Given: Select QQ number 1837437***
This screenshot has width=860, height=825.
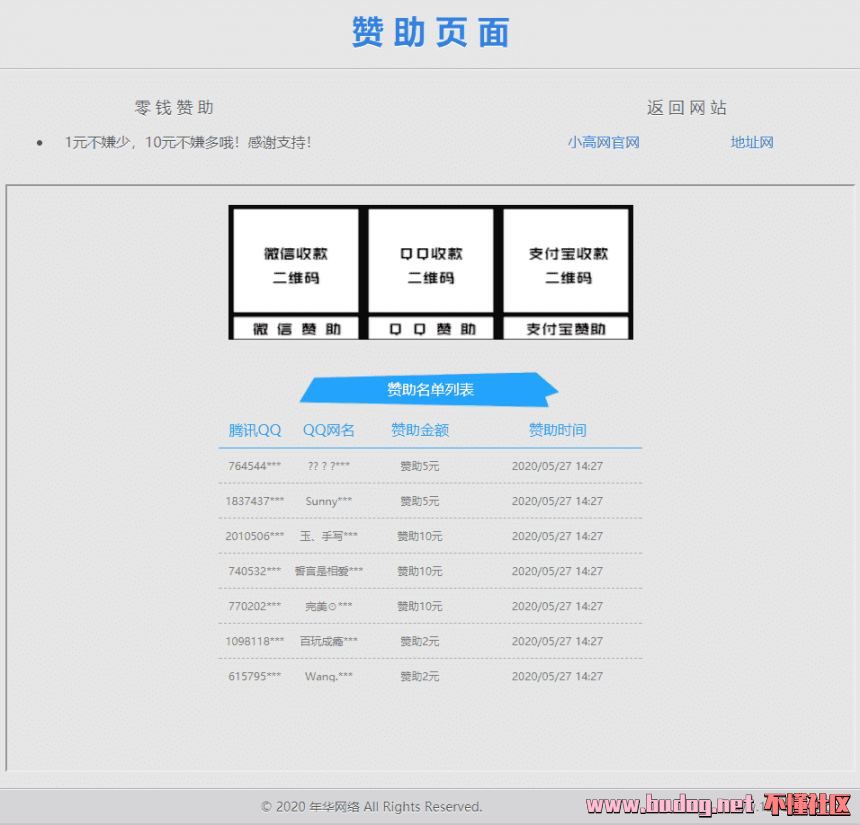Looking at the screenshot, I should 254,501.
